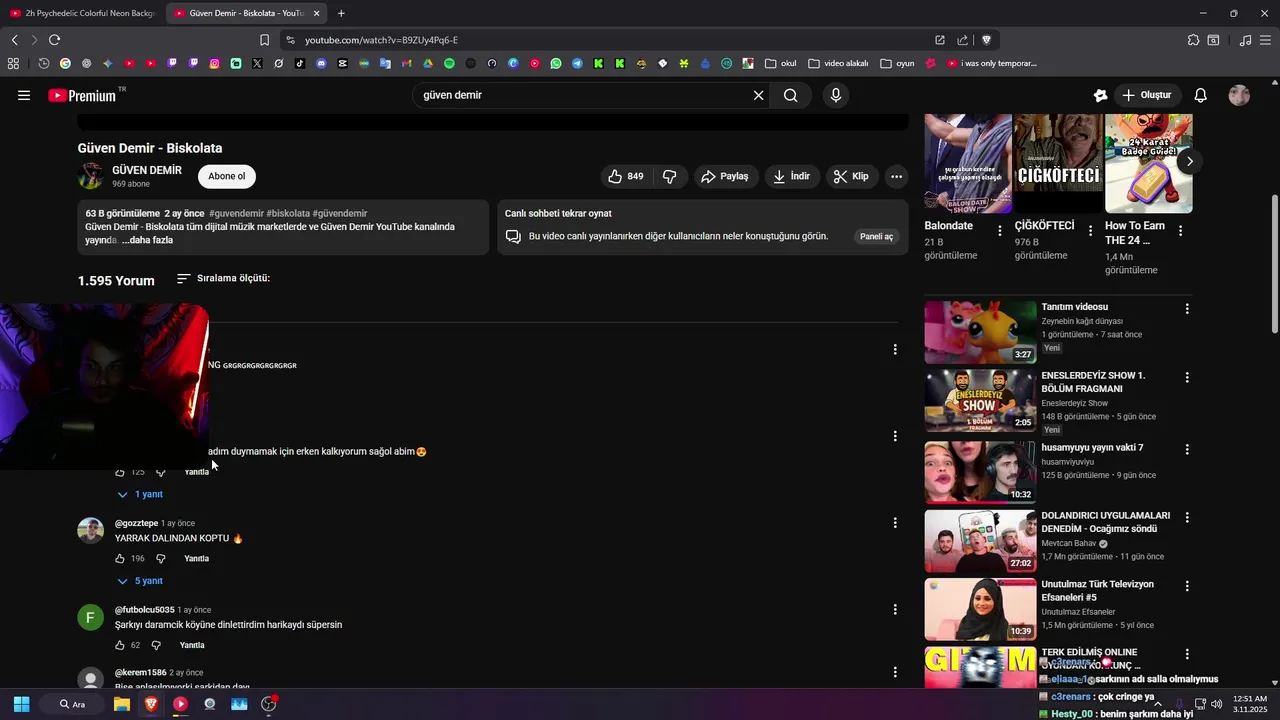
Task: Expand 1 yanıt replies
Action: (140, 494)
